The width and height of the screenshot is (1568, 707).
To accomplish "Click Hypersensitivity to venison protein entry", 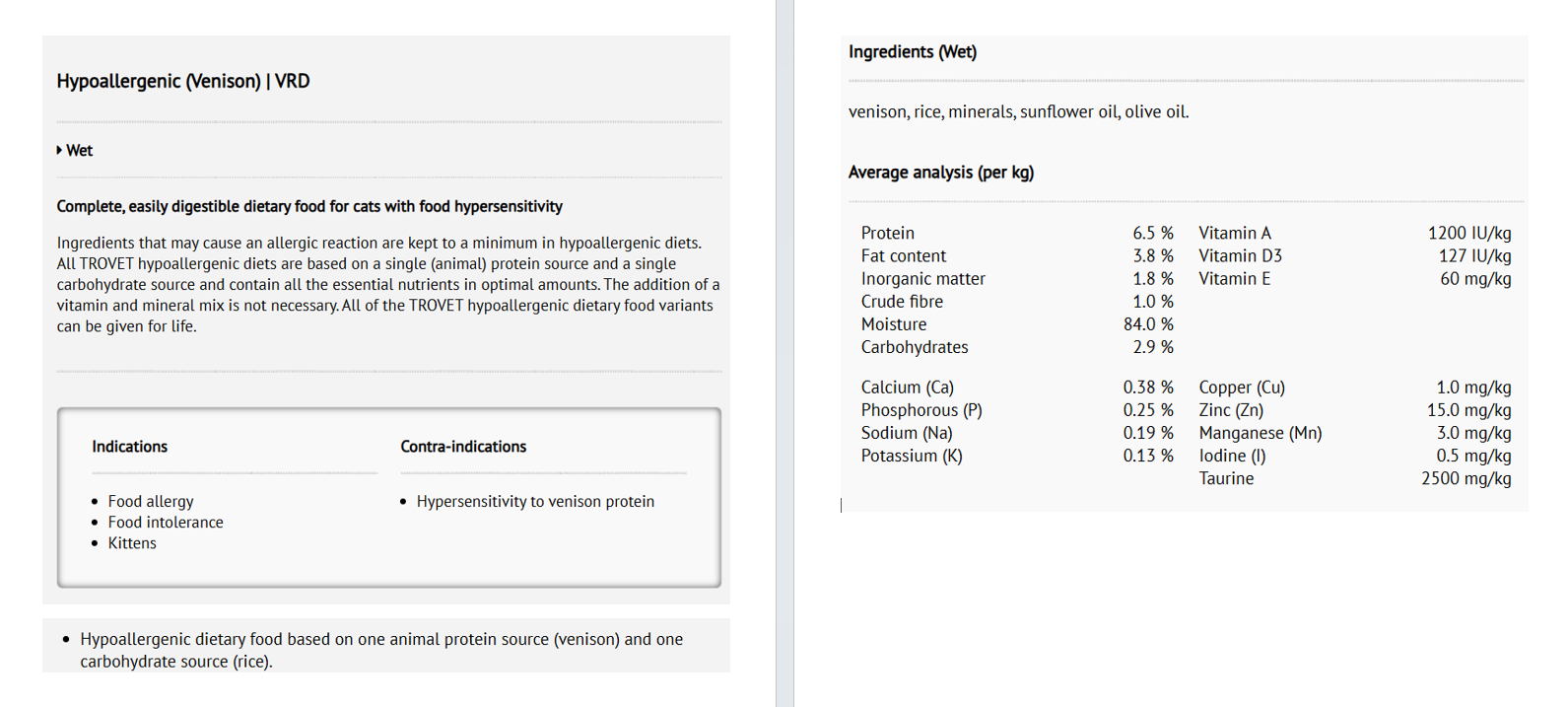I will click(535, 502).
